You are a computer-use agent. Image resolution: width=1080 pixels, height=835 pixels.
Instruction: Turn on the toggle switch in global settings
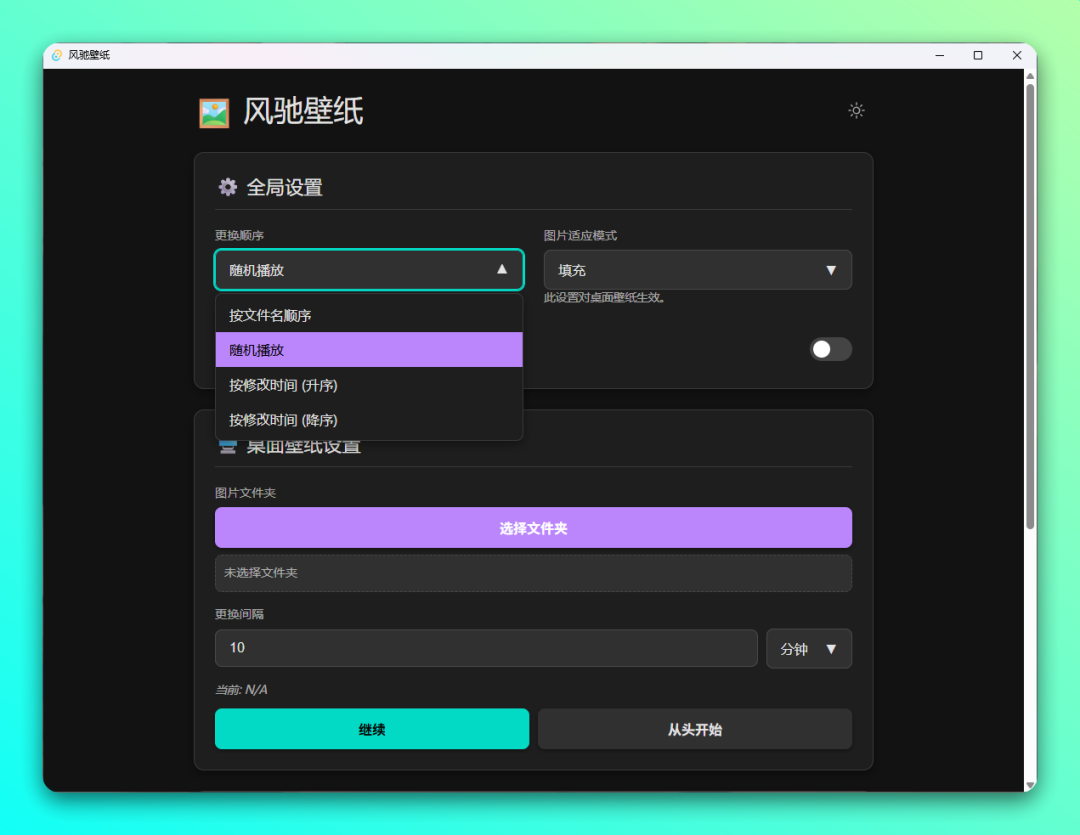click(x=830, y=349)
